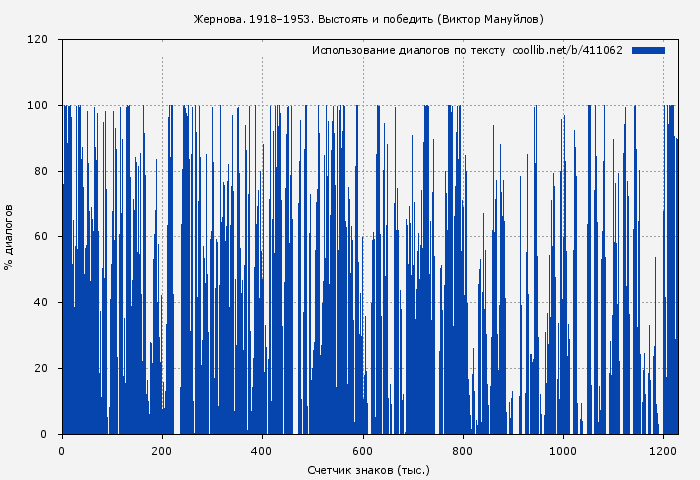Screen dimensions: 700x480
Task: Click the vertical axis label "% диалогов"
Action: point(9,237)
